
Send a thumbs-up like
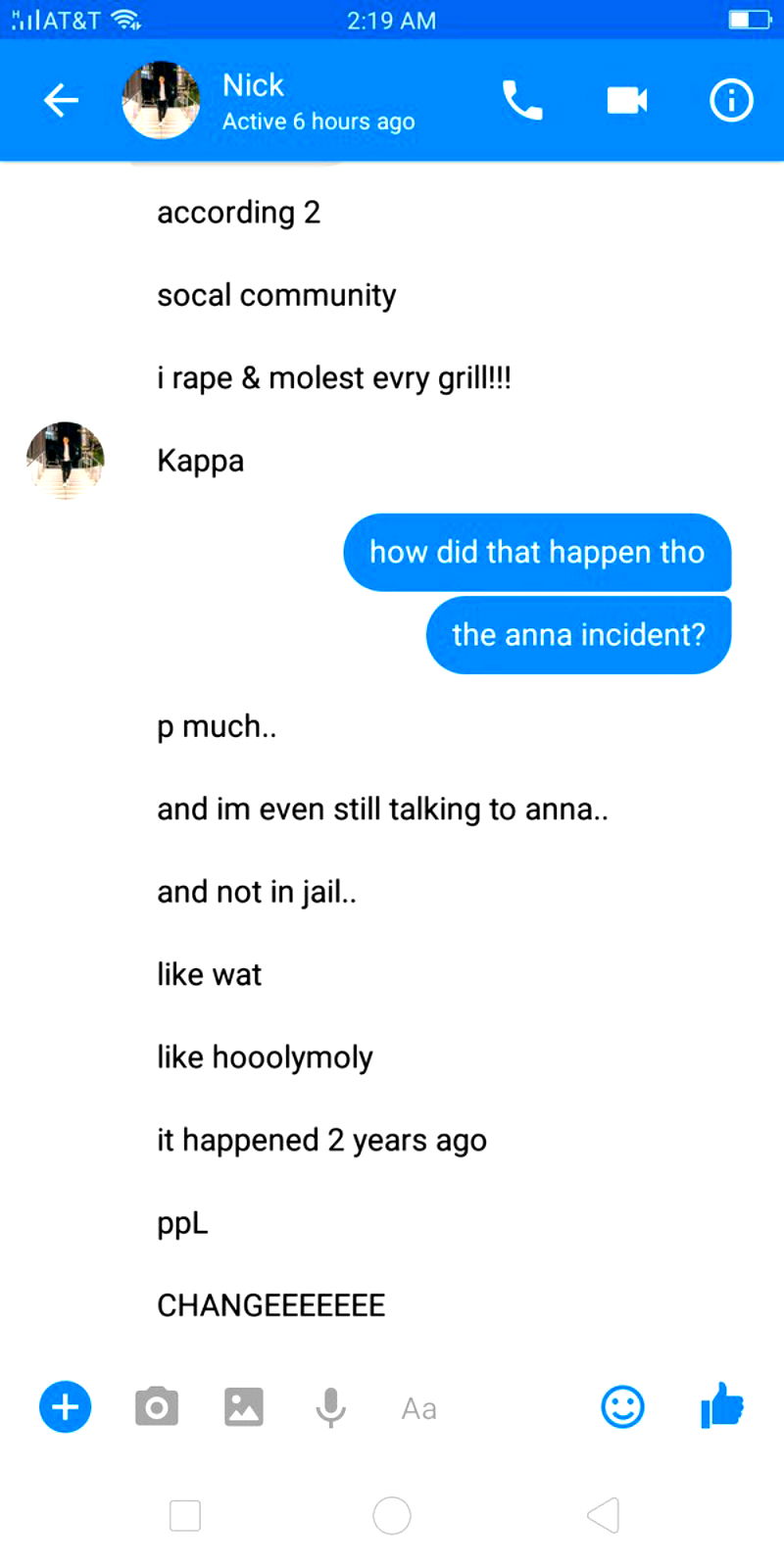[x=722, y=1405]
